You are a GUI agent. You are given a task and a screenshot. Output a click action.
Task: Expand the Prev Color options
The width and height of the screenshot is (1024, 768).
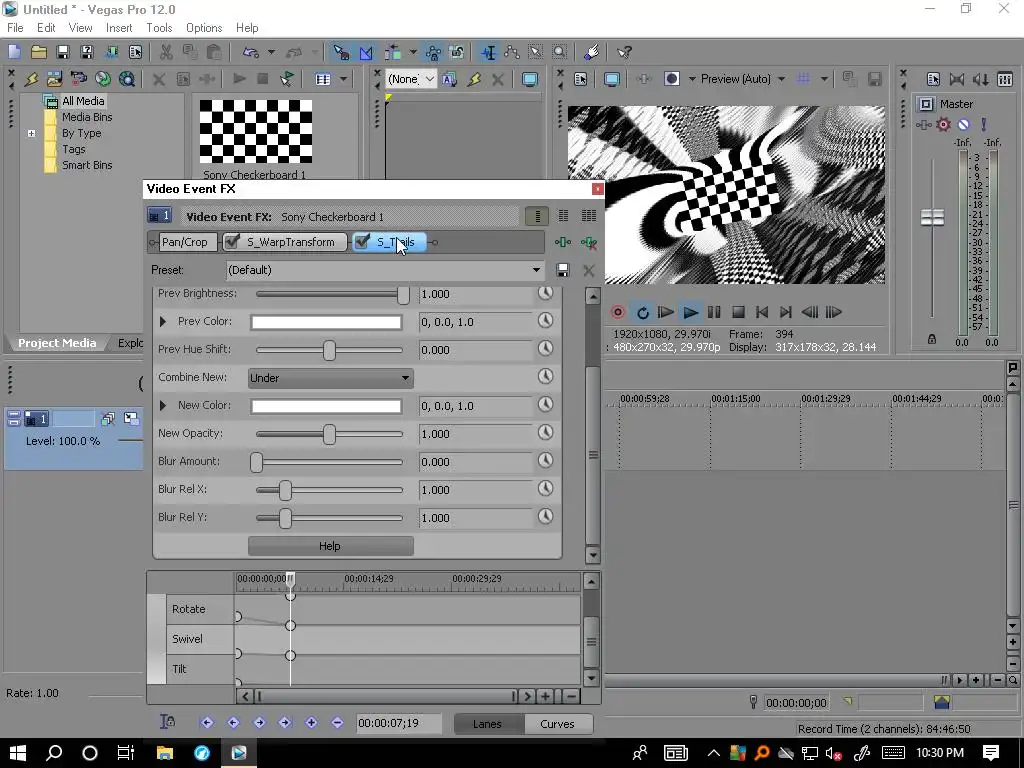point(163,321)
